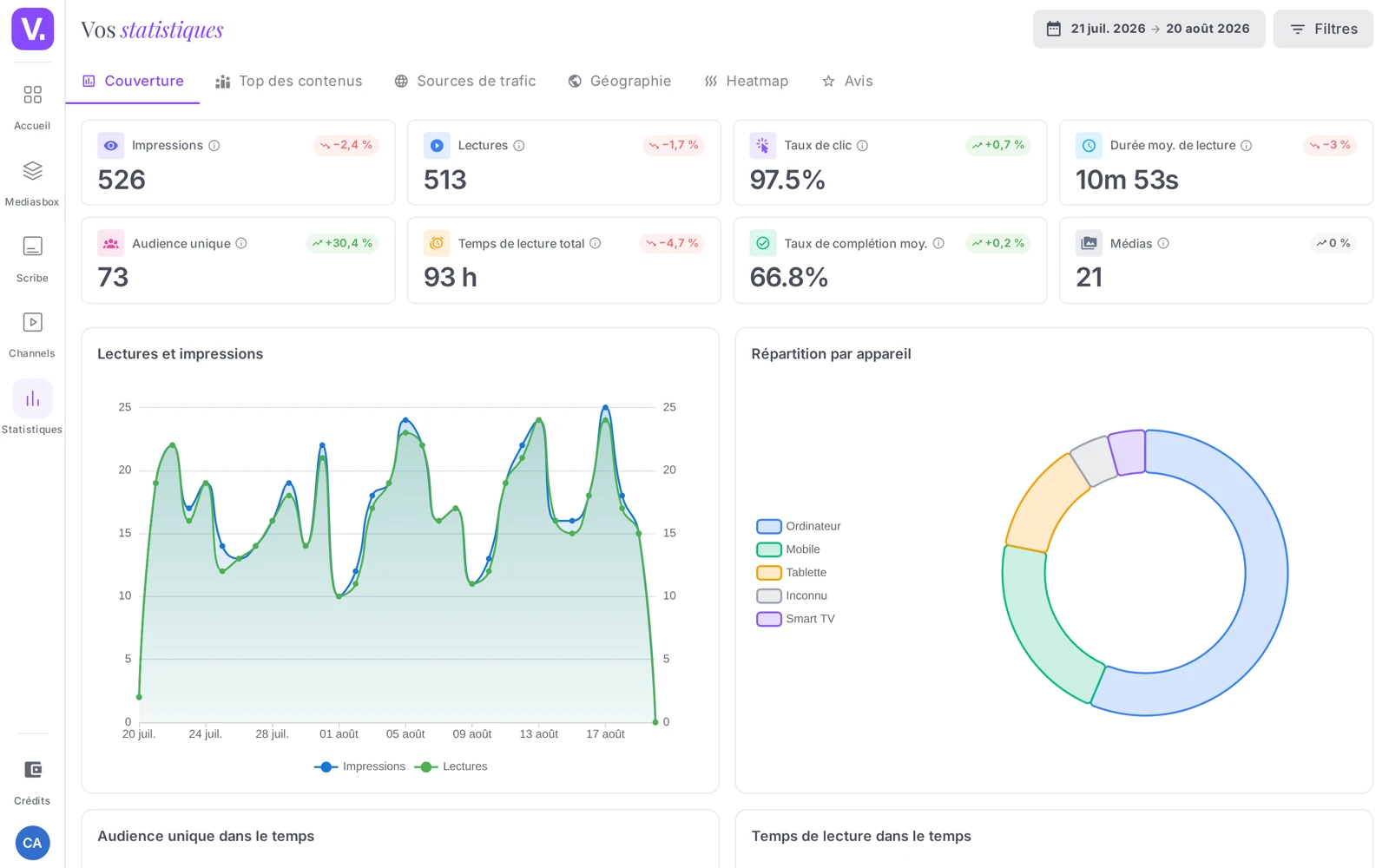Click the V. logo icon
The width and height of the screenshot is (1389, 868).
click(x=33, y=30)
